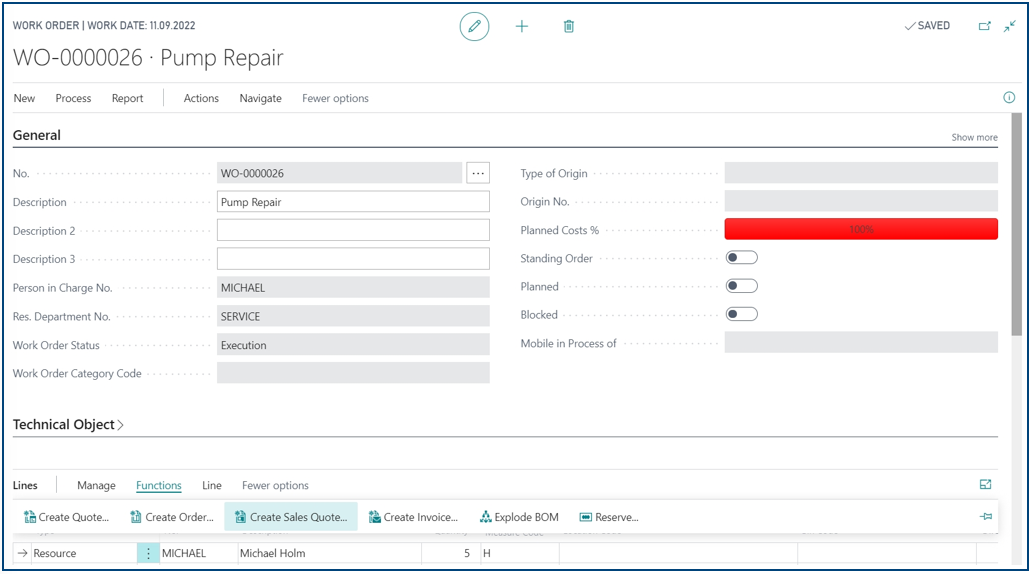This screenshot has height=574, width=1032.
Task: Click the empty Description 3 field
Action: [x=353, y=259]
